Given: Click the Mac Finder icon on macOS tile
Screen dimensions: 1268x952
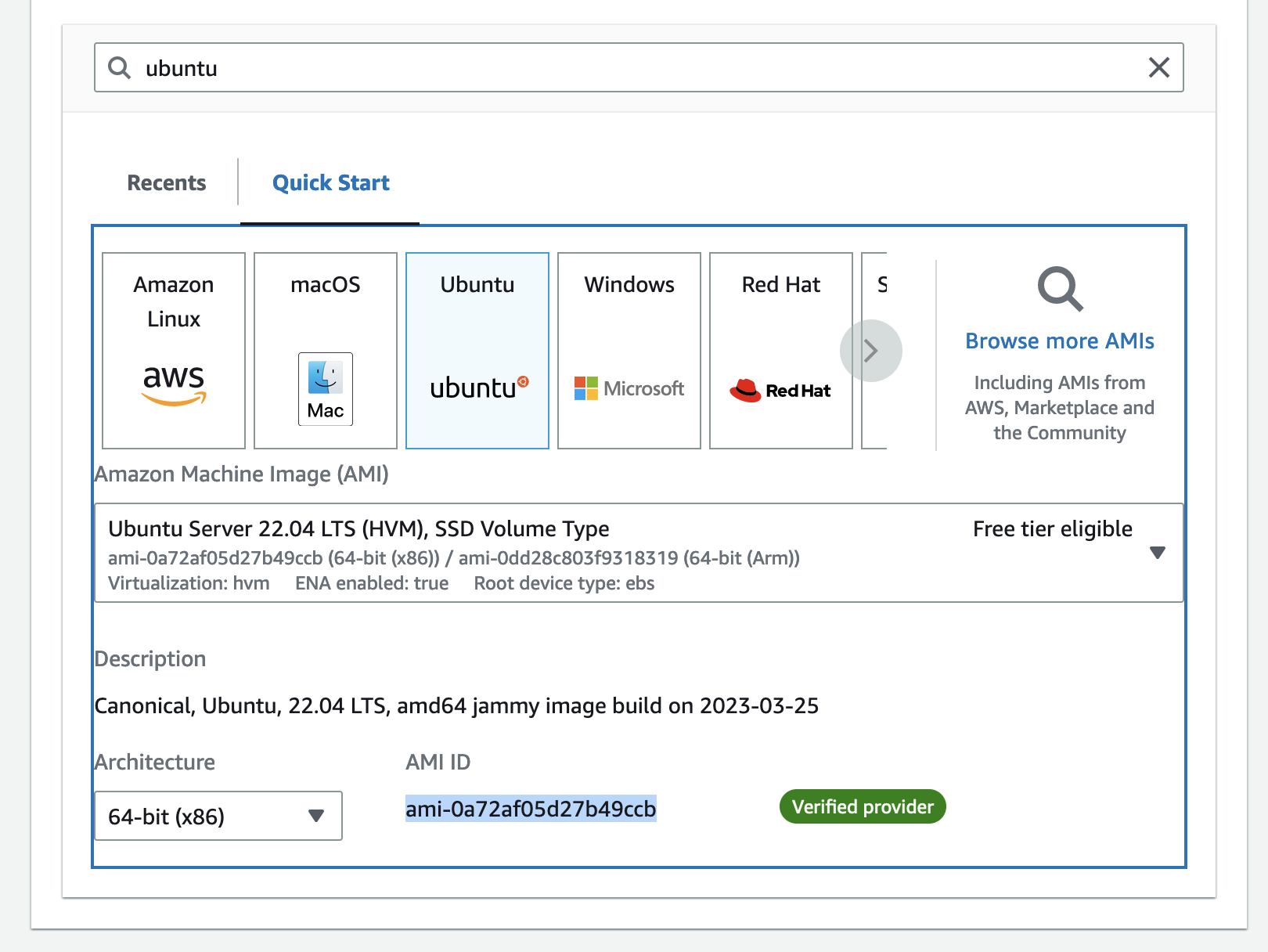Looking at the screenshot, I should click(x=326, y=389).
